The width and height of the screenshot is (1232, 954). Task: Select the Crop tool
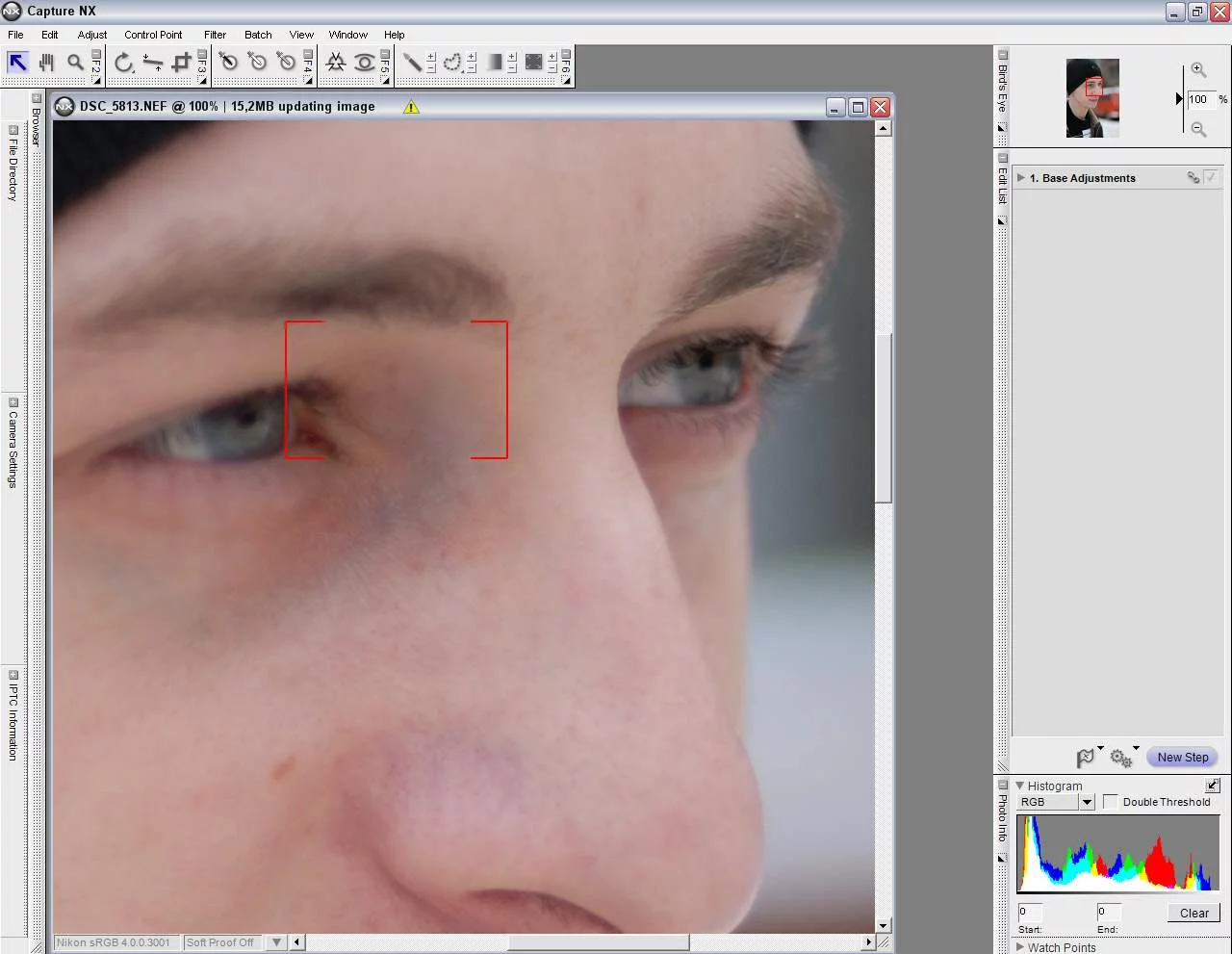[180, 62]
